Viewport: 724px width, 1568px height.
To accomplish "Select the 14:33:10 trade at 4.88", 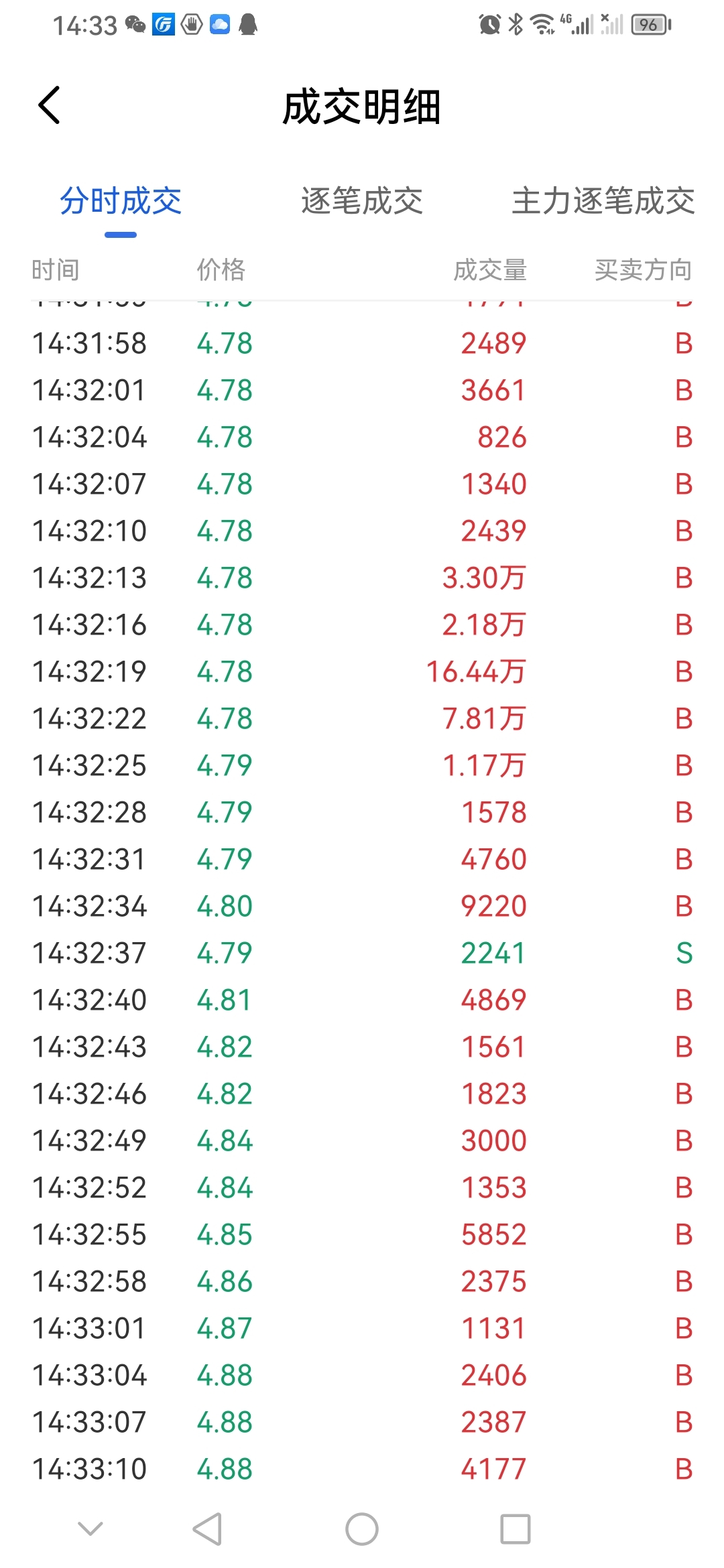I will point(362,1469).
